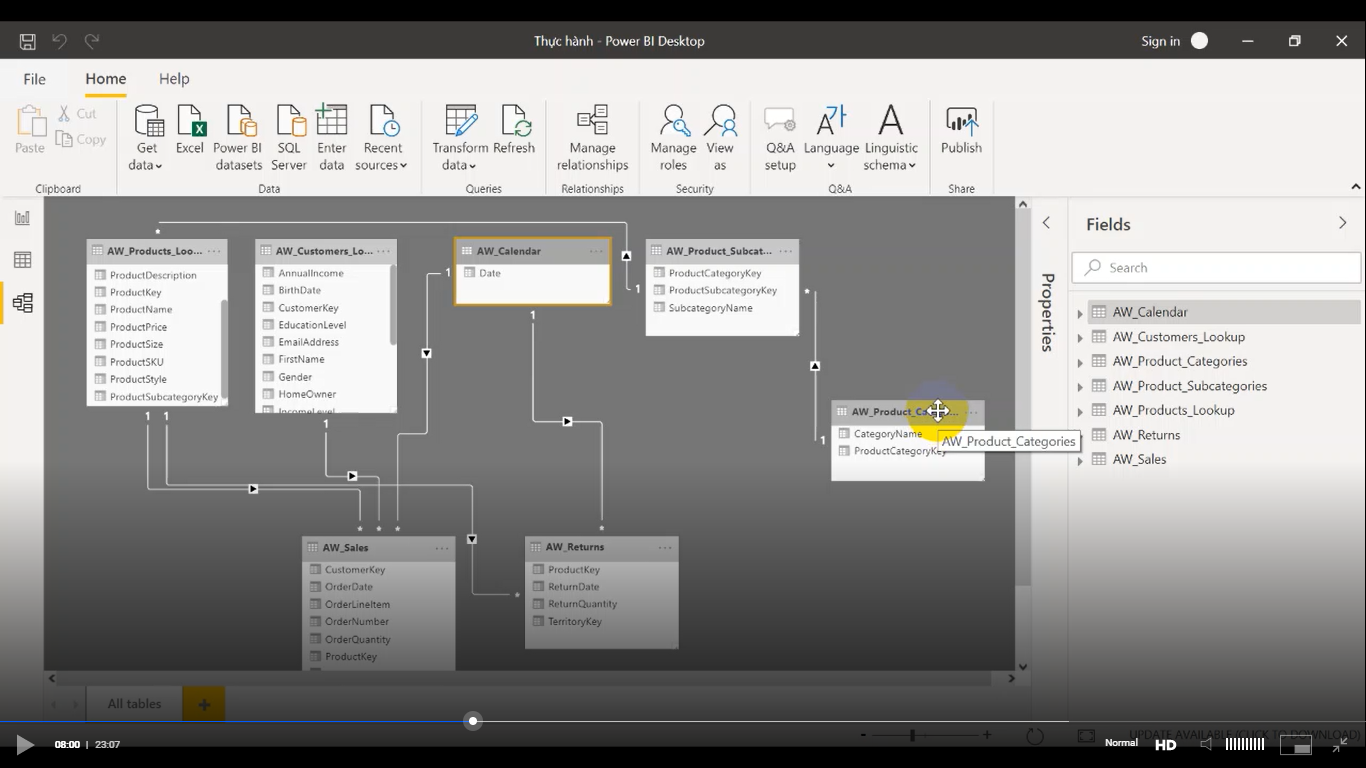The image size is (1366, 768).
Task: Expand AW_Calendar in Fields list
Action: (1080, 313)
